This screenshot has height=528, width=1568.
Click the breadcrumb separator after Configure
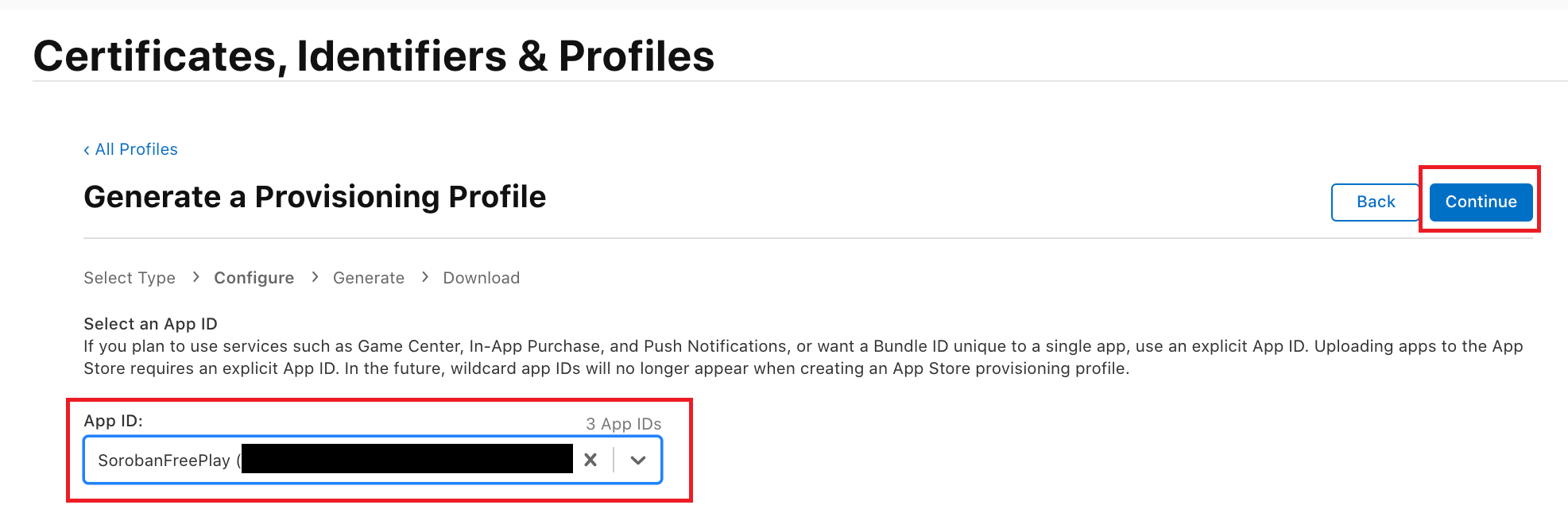(x=314, y=278)
